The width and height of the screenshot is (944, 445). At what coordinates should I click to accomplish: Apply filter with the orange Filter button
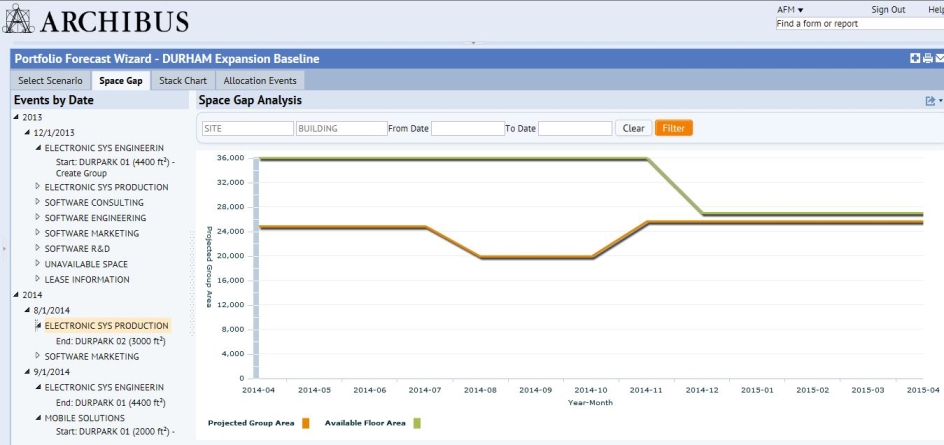click(x=674, y=128)
